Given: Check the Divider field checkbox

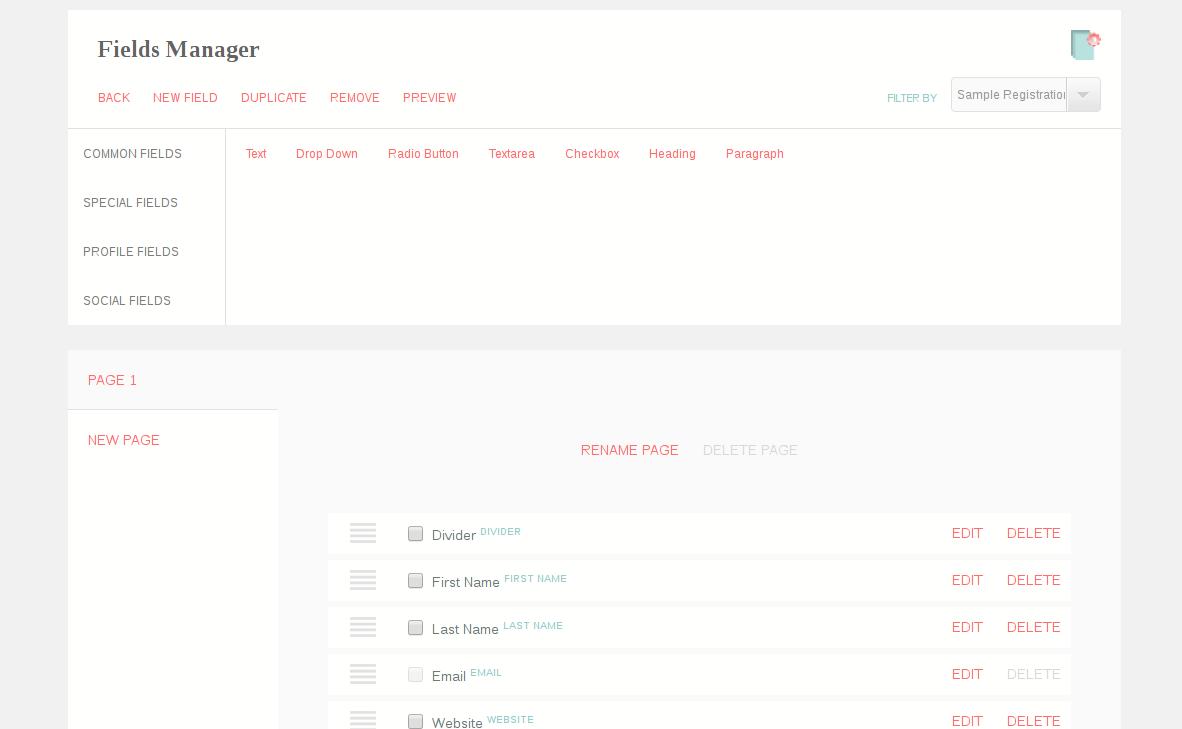Looking at the screenshot, I should pos(415,533).
